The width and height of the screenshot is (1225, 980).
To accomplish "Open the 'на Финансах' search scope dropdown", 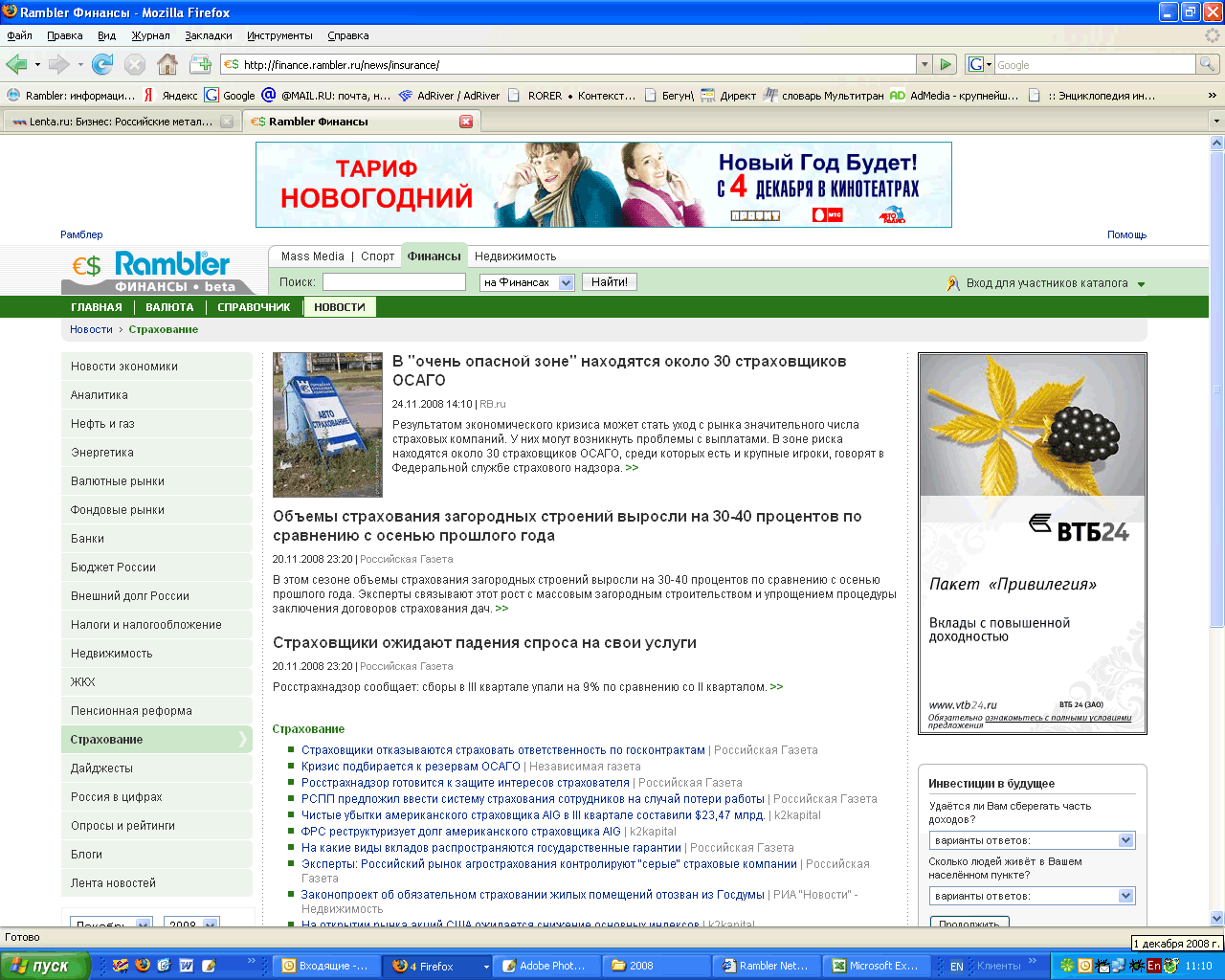I will point(526,282).
